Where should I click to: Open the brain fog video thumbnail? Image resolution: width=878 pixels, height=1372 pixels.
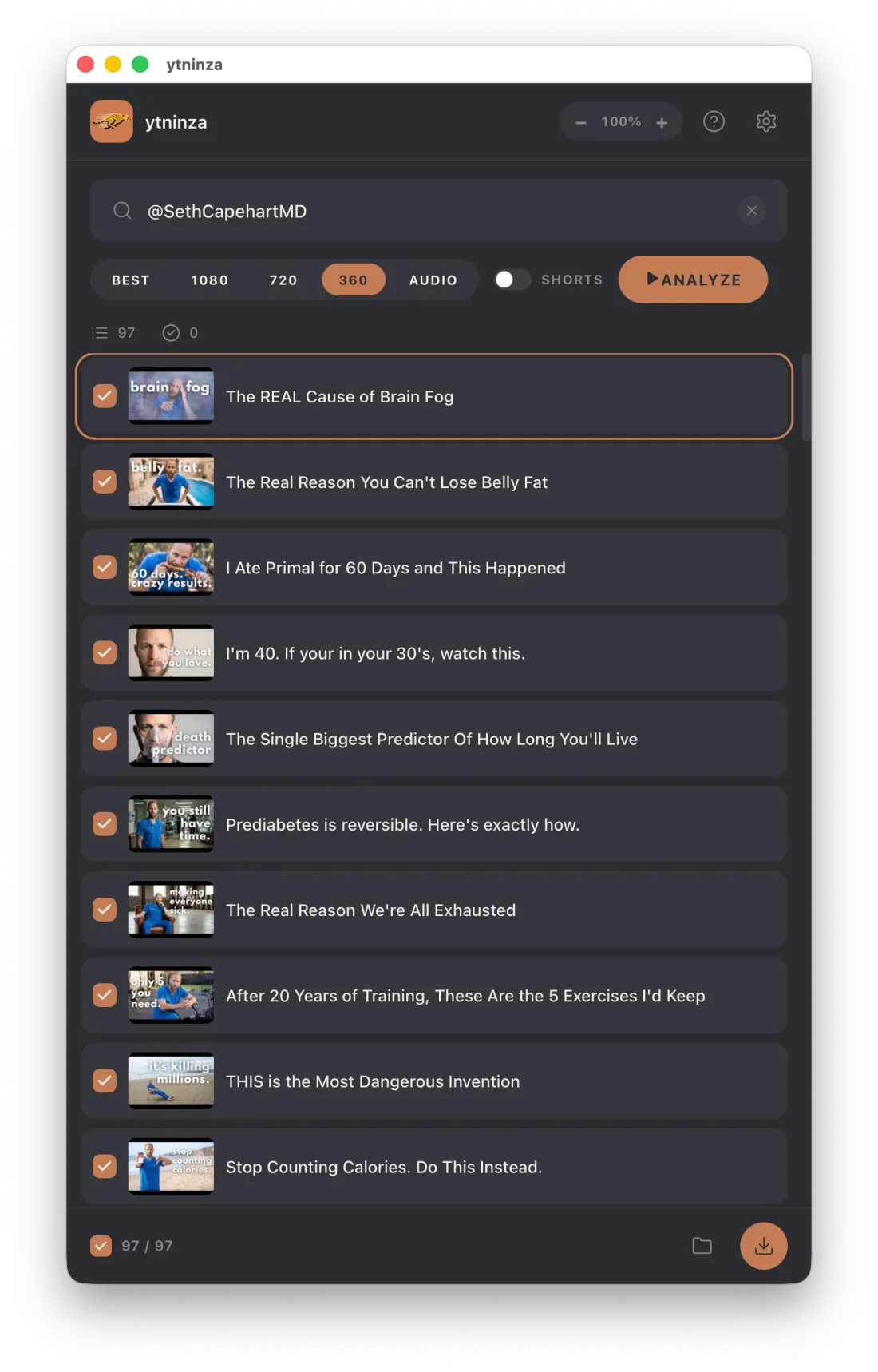click(171, 396)
